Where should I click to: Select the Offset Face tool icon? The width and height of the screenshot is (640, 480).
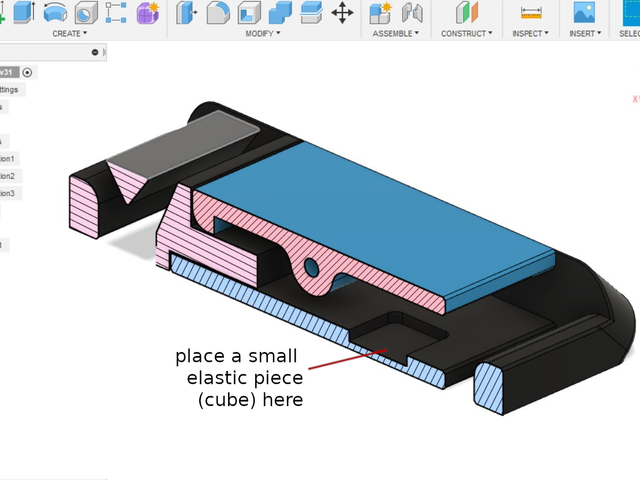click(x=311, y=12)
